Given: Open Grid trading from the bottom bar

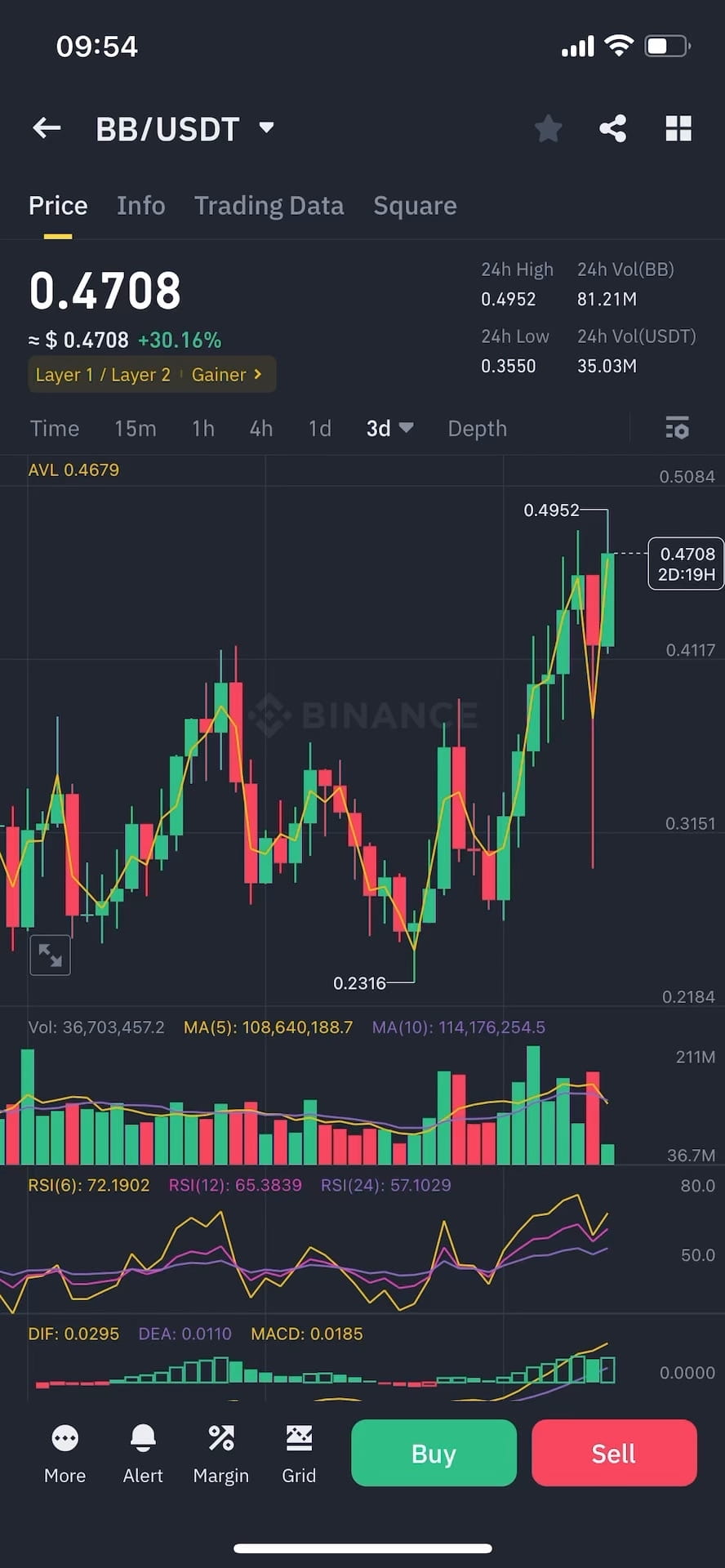Looking at the screenshot, I should point(299,1454).
